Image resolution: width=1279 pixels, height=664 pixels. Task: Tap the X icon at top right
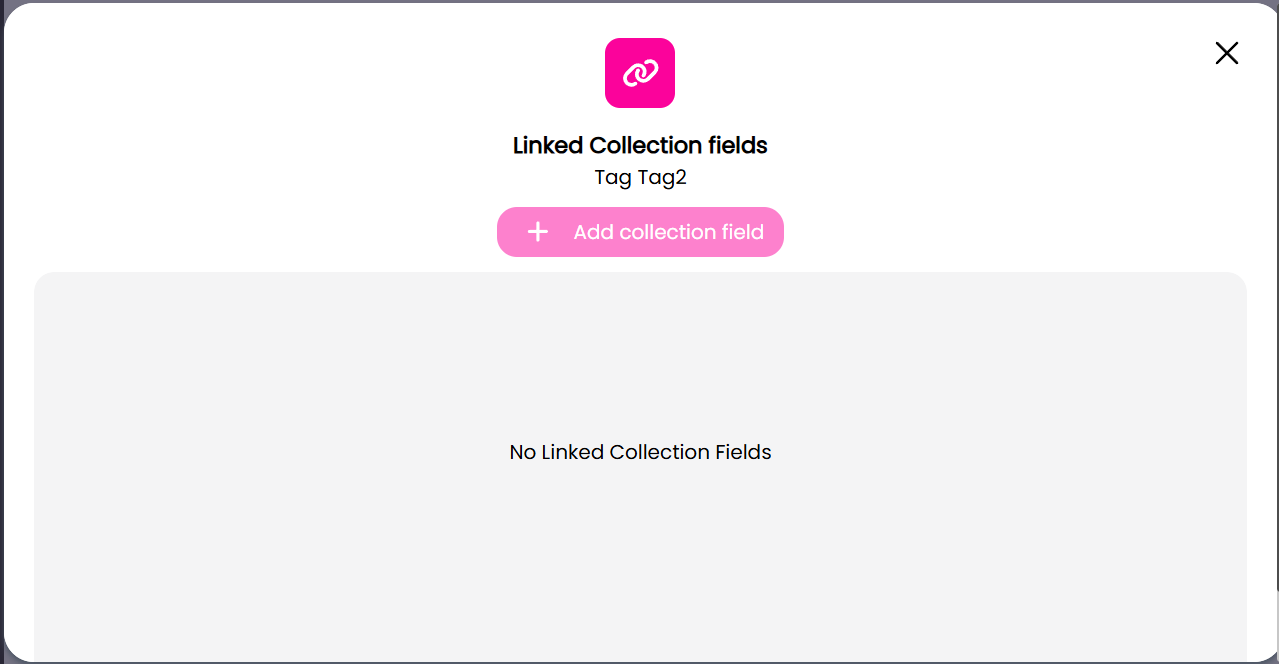pyautogui.click(x=1226, y=53)
